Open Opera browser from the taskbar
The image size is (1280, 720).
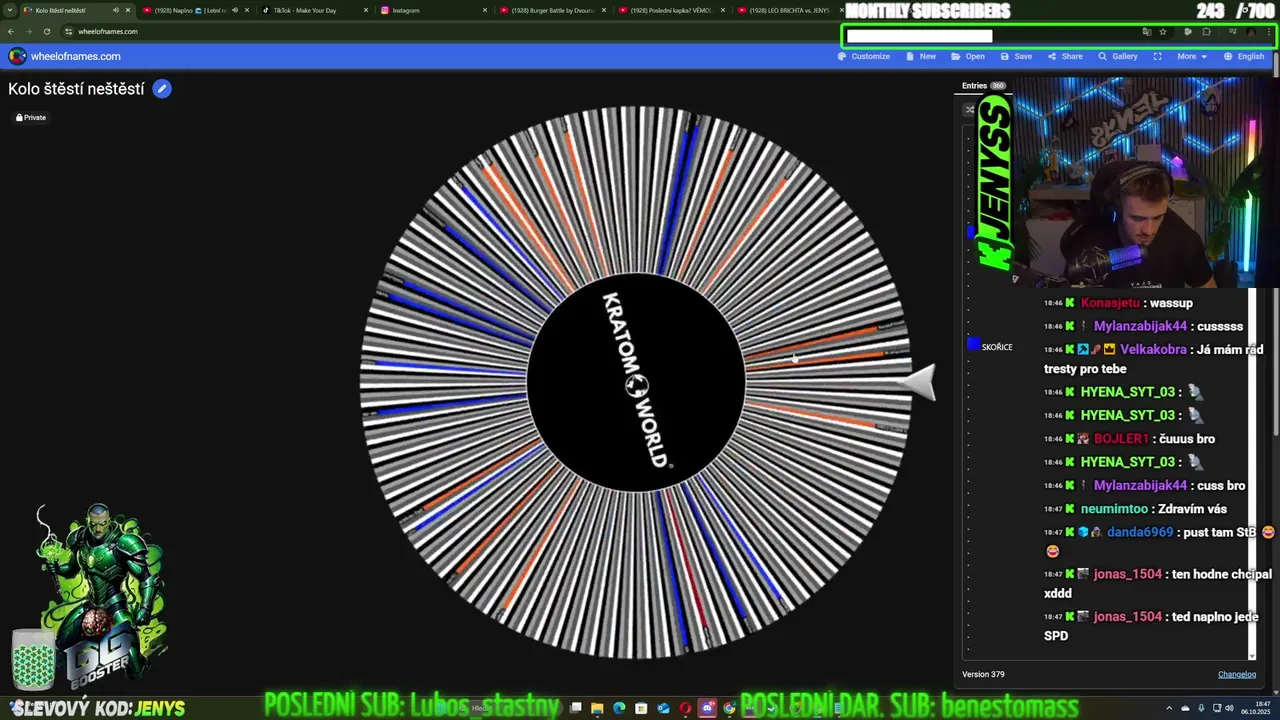(x=685, y=708)
